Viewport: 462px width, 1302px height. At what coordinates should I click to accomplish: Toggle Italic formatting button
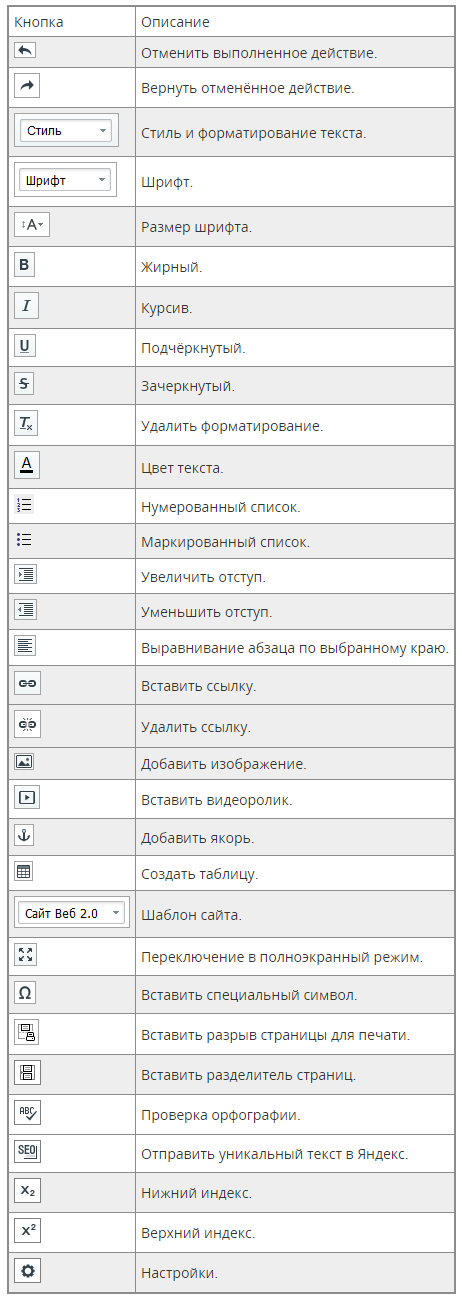pyautogui.click(x=26, y=306)
